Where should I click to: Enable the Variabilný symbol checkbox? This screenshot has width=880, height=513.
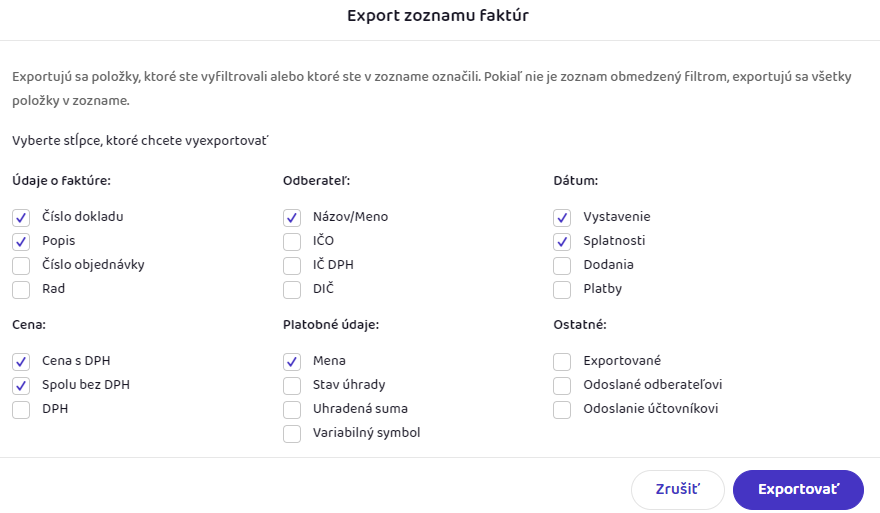(x=292, y=433)
